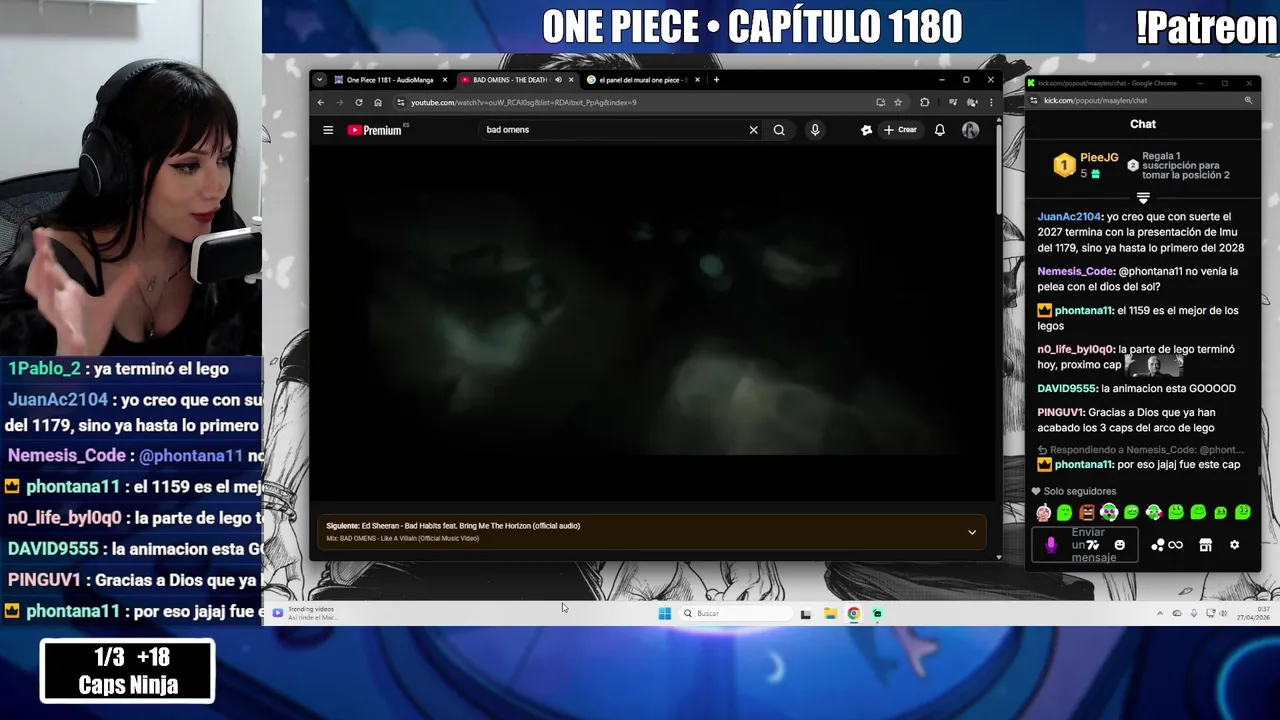The image size is (1280, 720).
Task: Show hidden system tray icons chevron
Action: coord(1160,613)
